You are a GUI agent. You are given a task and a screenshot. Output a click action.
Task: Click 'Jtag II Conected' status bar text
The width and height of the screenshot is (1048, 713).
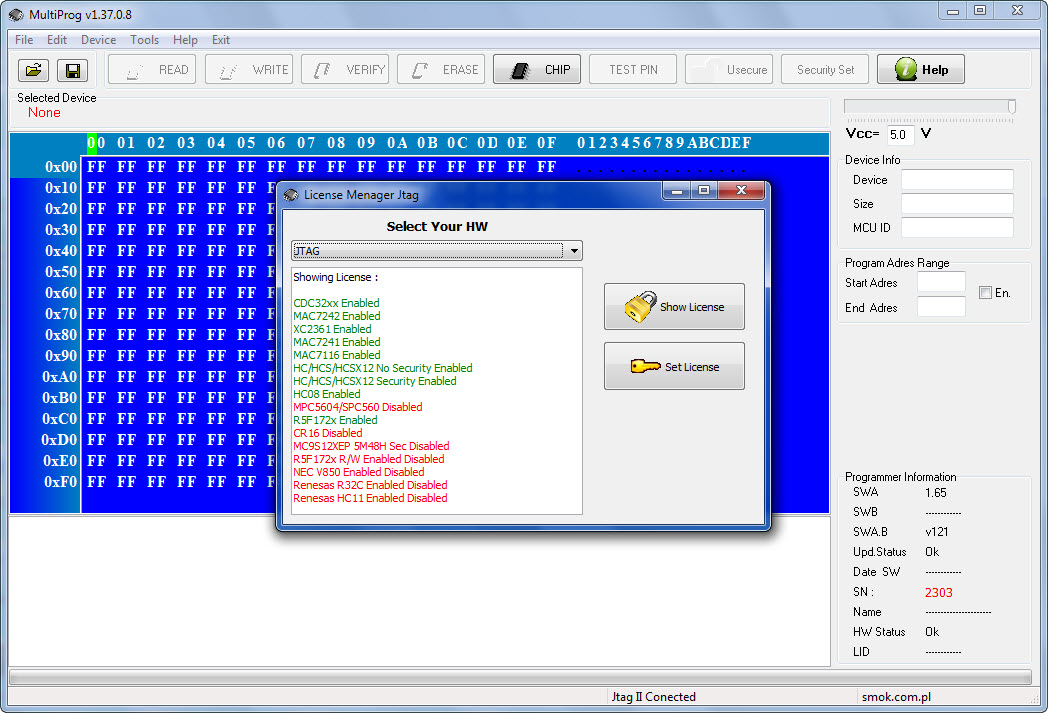tap(653, 697)
